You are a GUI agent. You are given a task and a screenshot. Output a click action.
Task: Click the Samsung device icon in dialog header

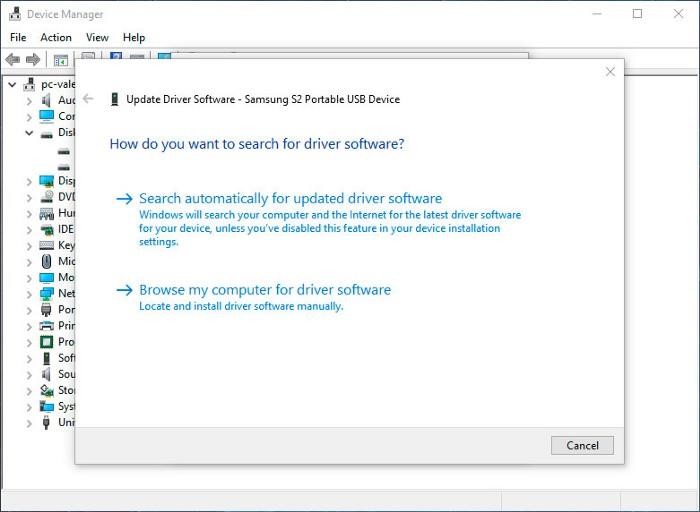pyautogui.click(x=115, y=99)
